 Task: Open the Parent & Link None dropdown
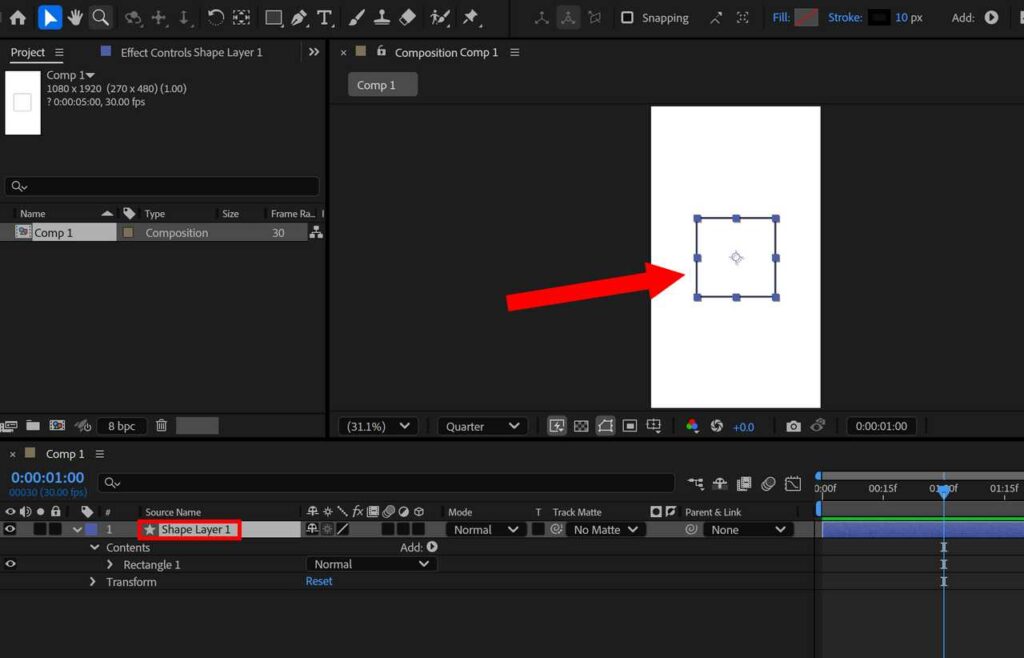pos(748,529)
